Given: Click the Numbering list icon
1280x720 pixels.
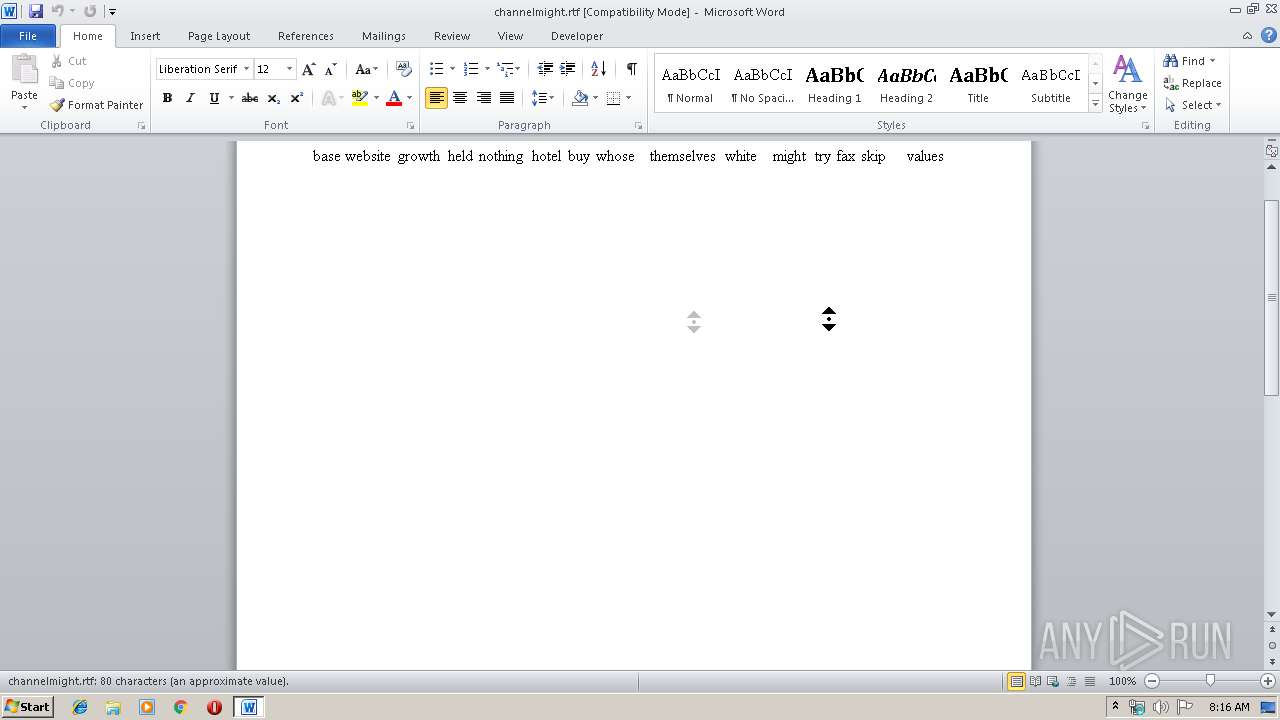Looking at the screenshot, I should [x=471, y=69].
